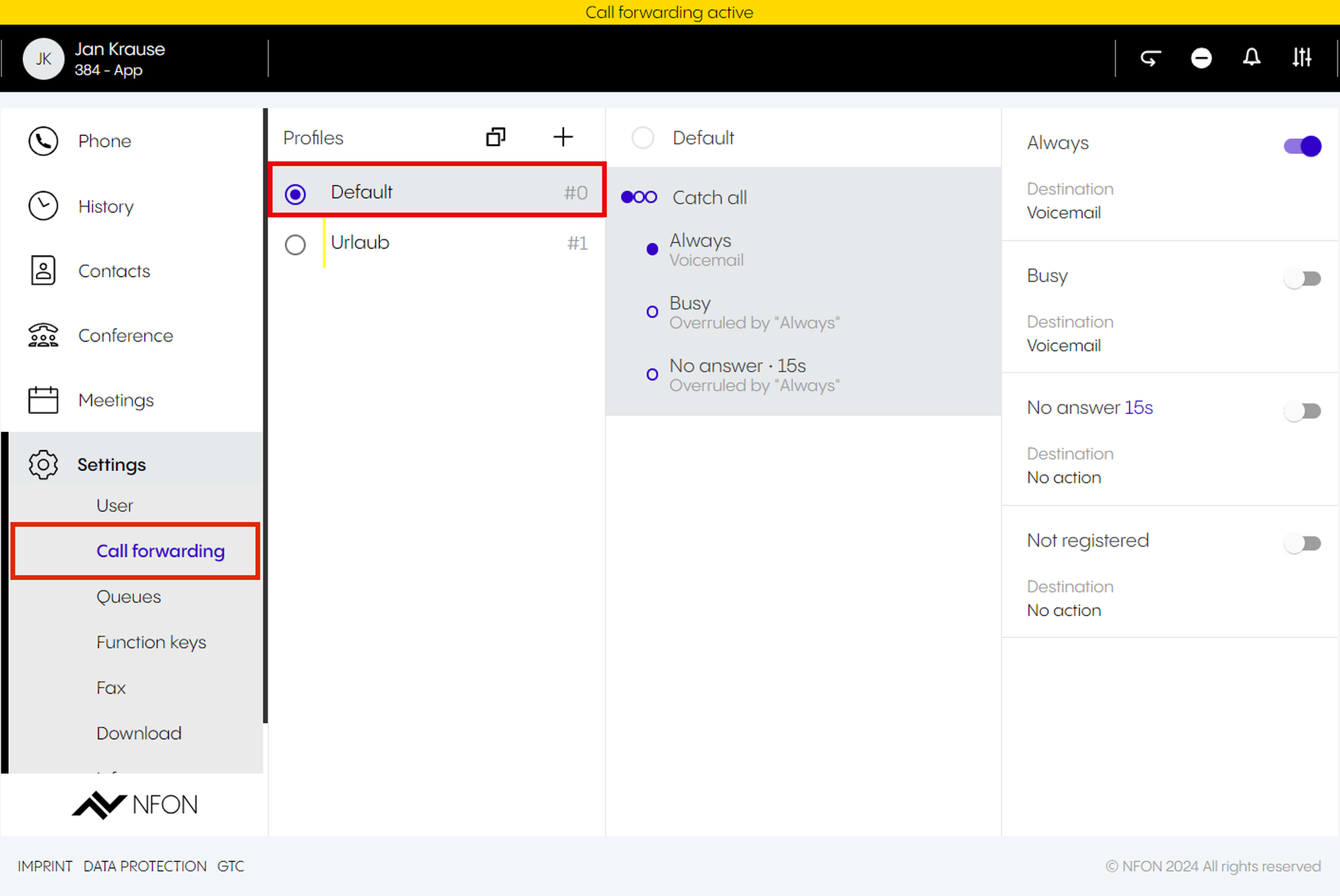Turn on the Not registered toggle
This screenshot has height=896, width=1340.
click(1302, 543)
